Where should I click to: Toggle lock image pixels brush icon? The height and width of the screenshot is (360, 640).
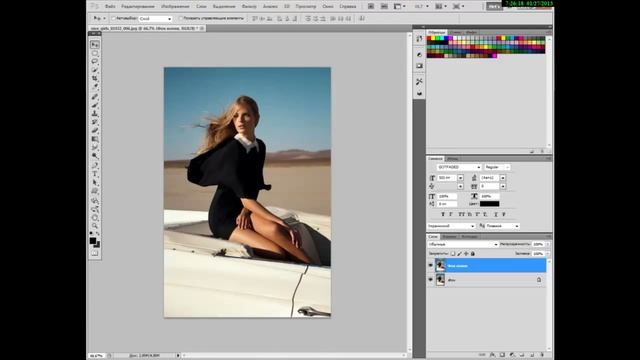(459, 254)
